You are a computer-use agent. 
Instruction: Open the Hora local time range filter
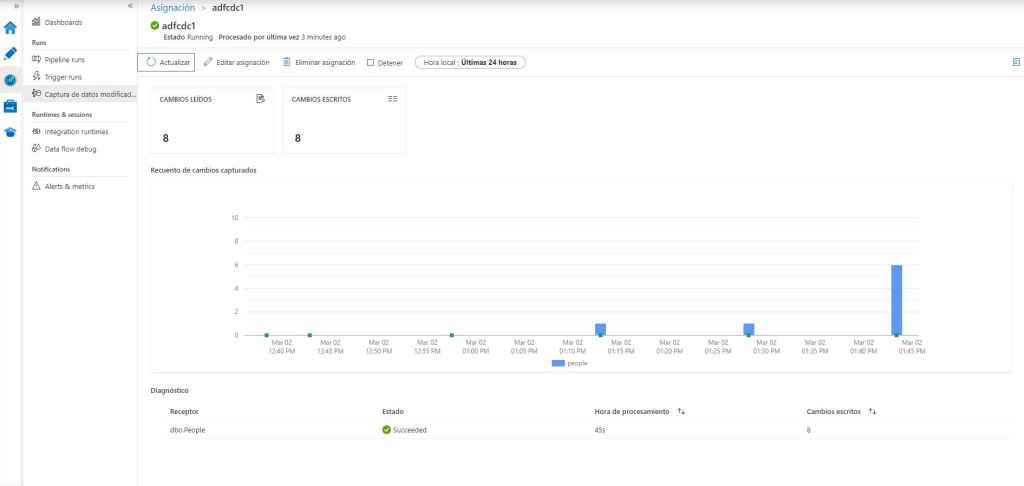point(469,62)
